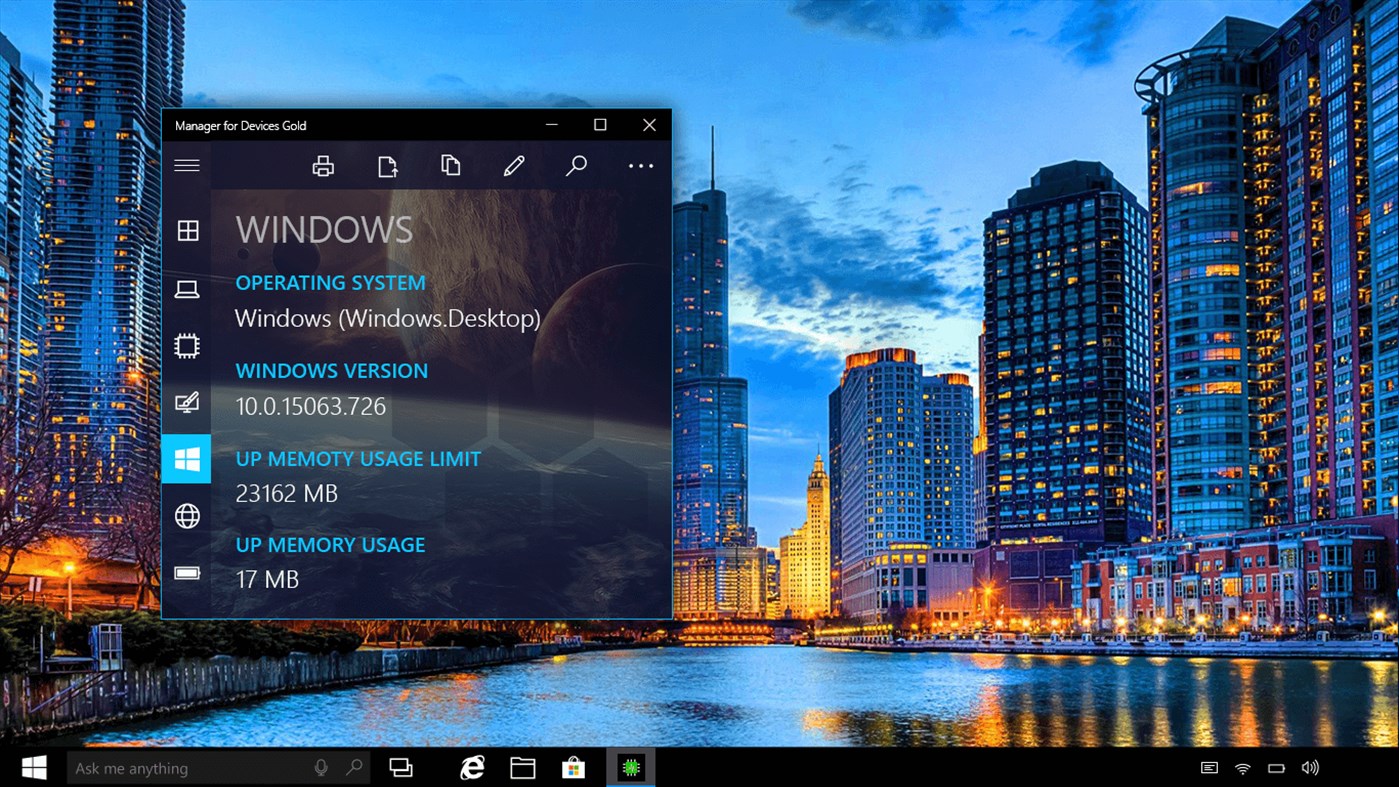Open the pencil edit tool
The image size is (1399, 787).
click(513, 165)
